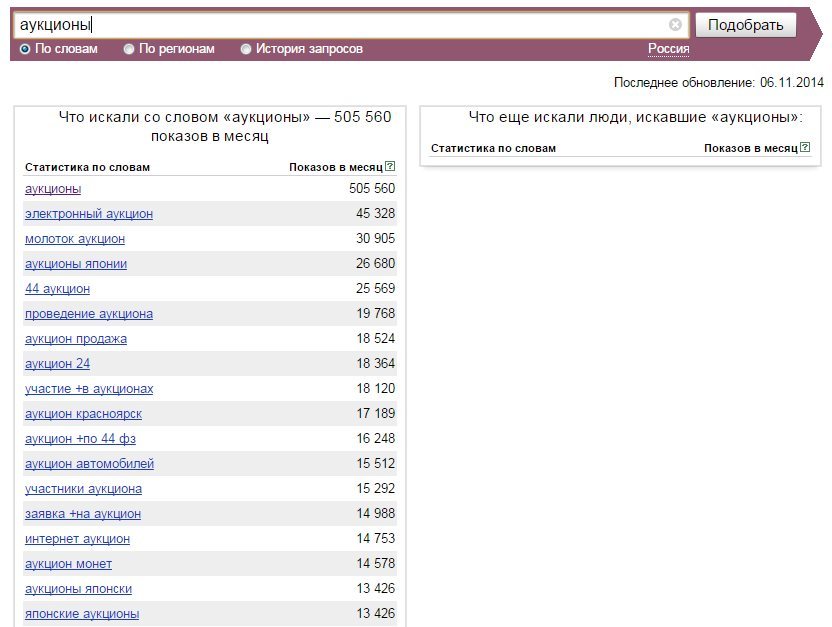832x627 pixels.
Task: Click the value '18 120'
Action: 376,388
